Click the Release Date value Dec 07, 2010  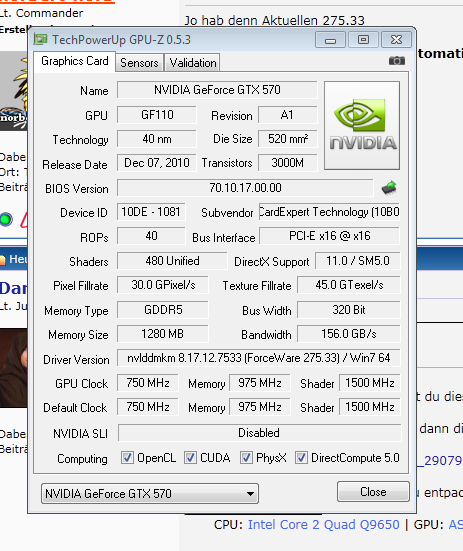157,163
